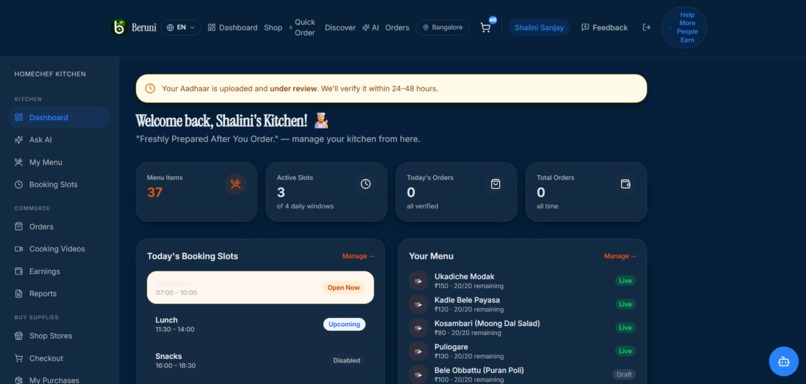
Task: Open Shop in top navigation
Action: 273,28
